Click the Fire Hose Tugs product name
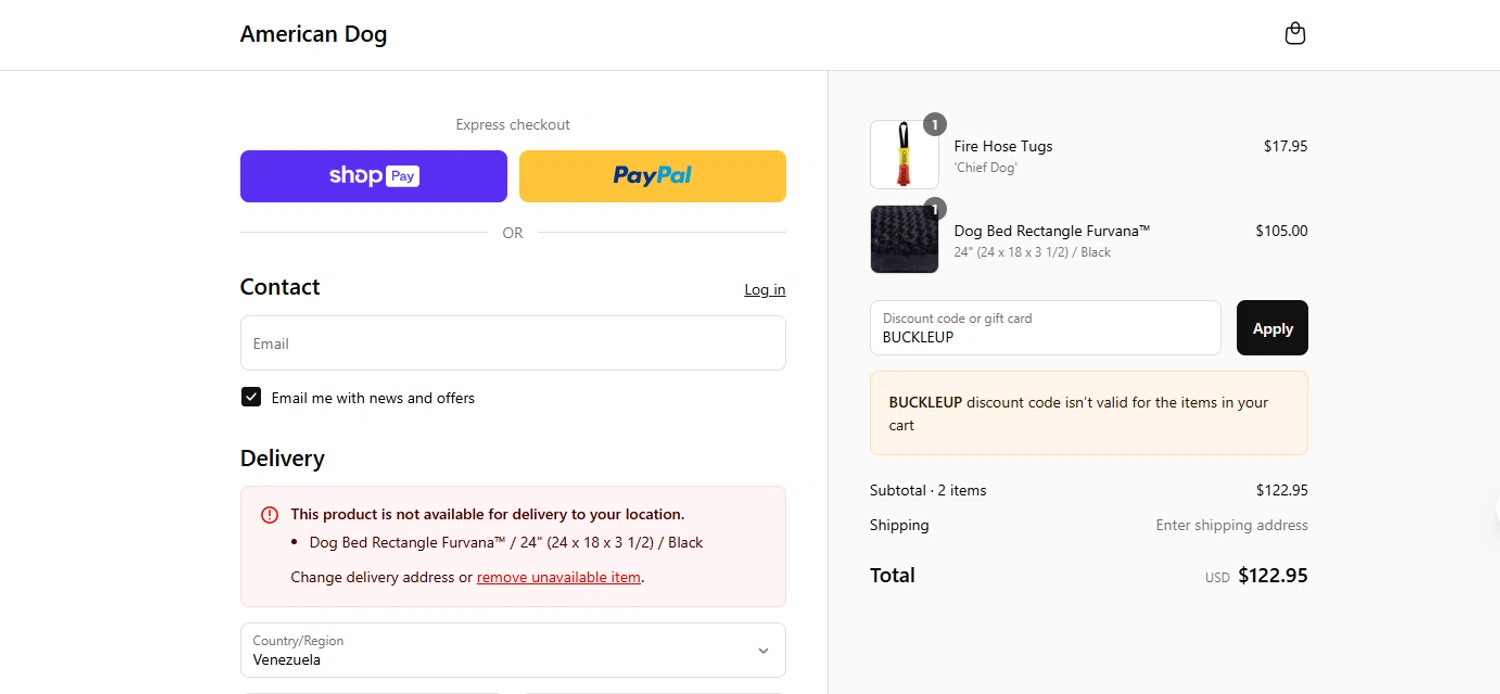The height and width of the screenshot is (694, 1500). coord(1003,146)
